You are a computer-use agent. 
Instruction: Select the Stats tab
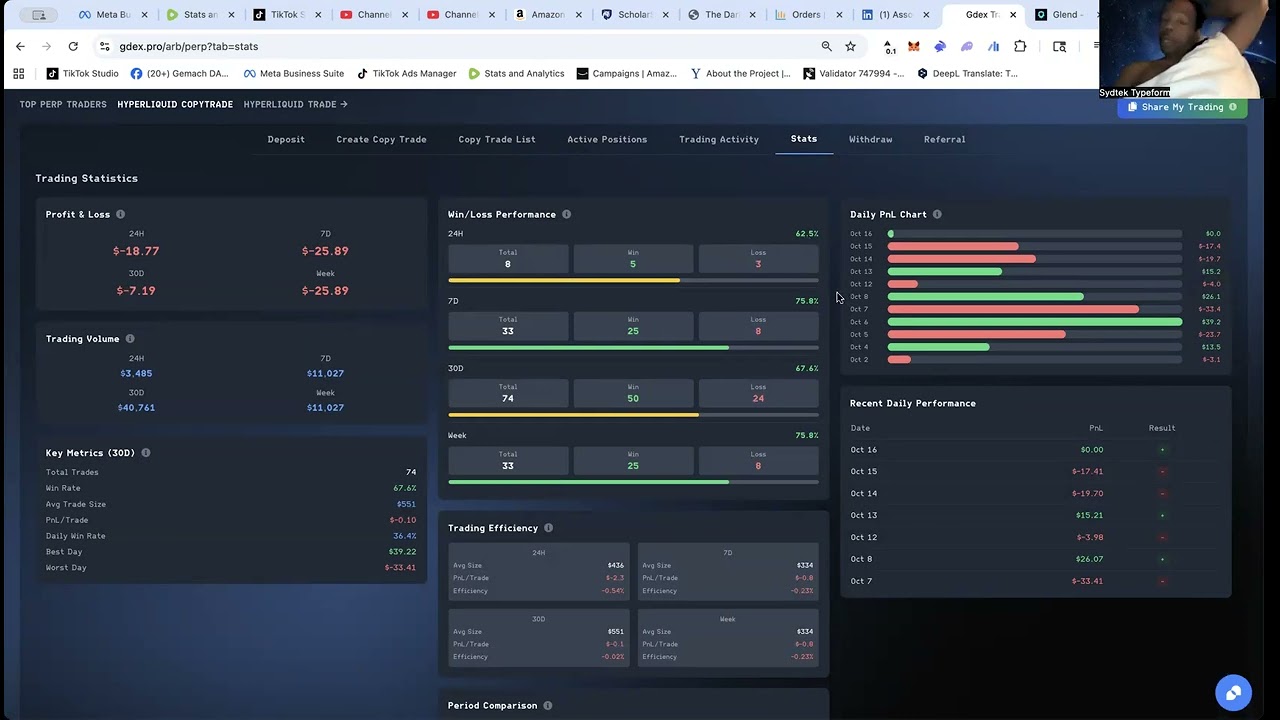(804, 139)
